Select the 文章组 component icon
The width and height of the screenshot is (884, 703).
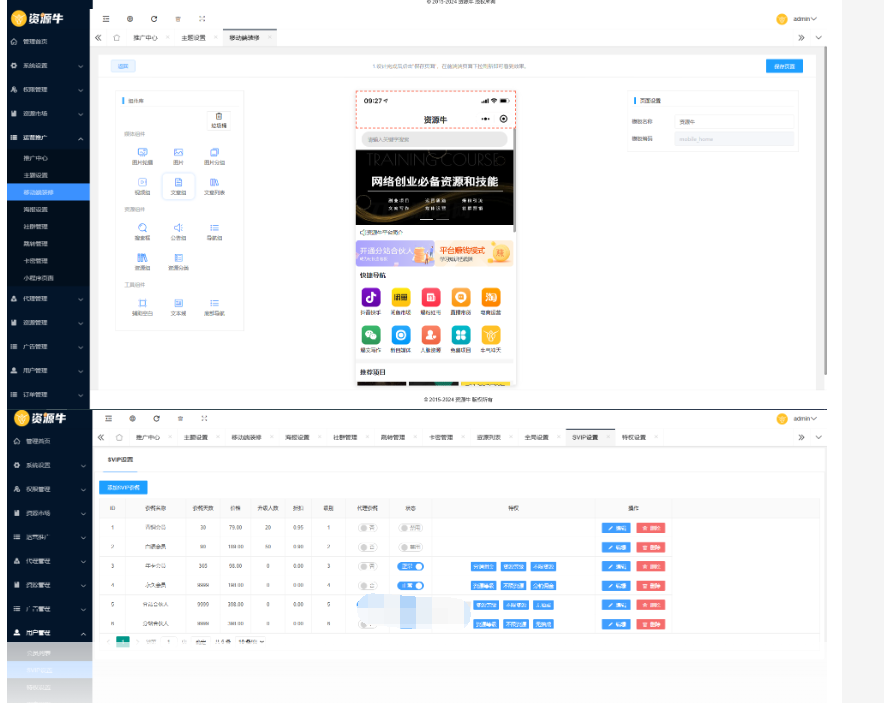[x=178, y=184]
